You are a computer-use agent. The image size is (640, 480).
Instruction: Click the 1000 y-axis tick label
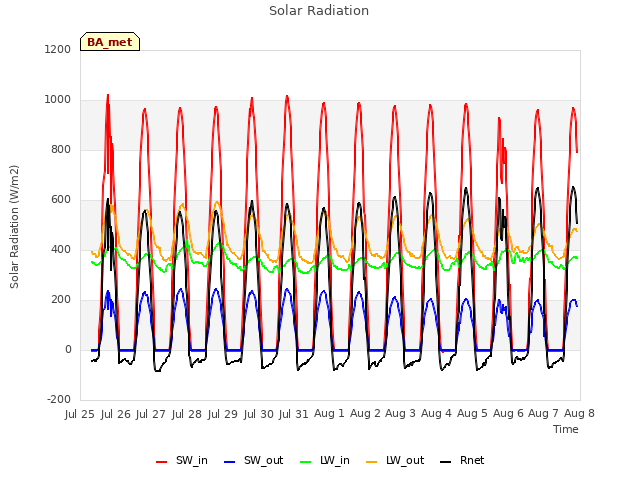[x=58, y=100]
